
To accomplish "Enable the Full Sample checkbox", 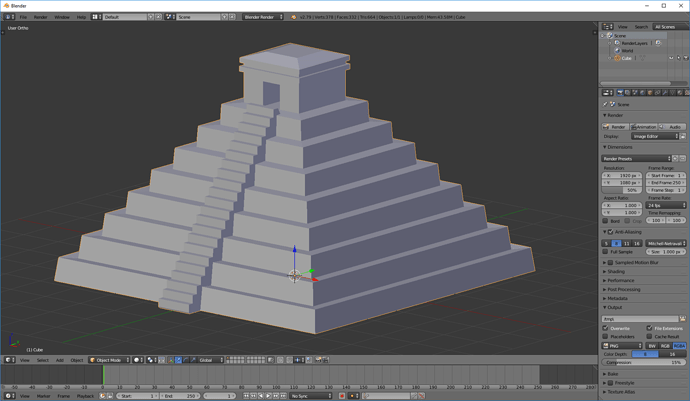I will [x=606, y=252].
